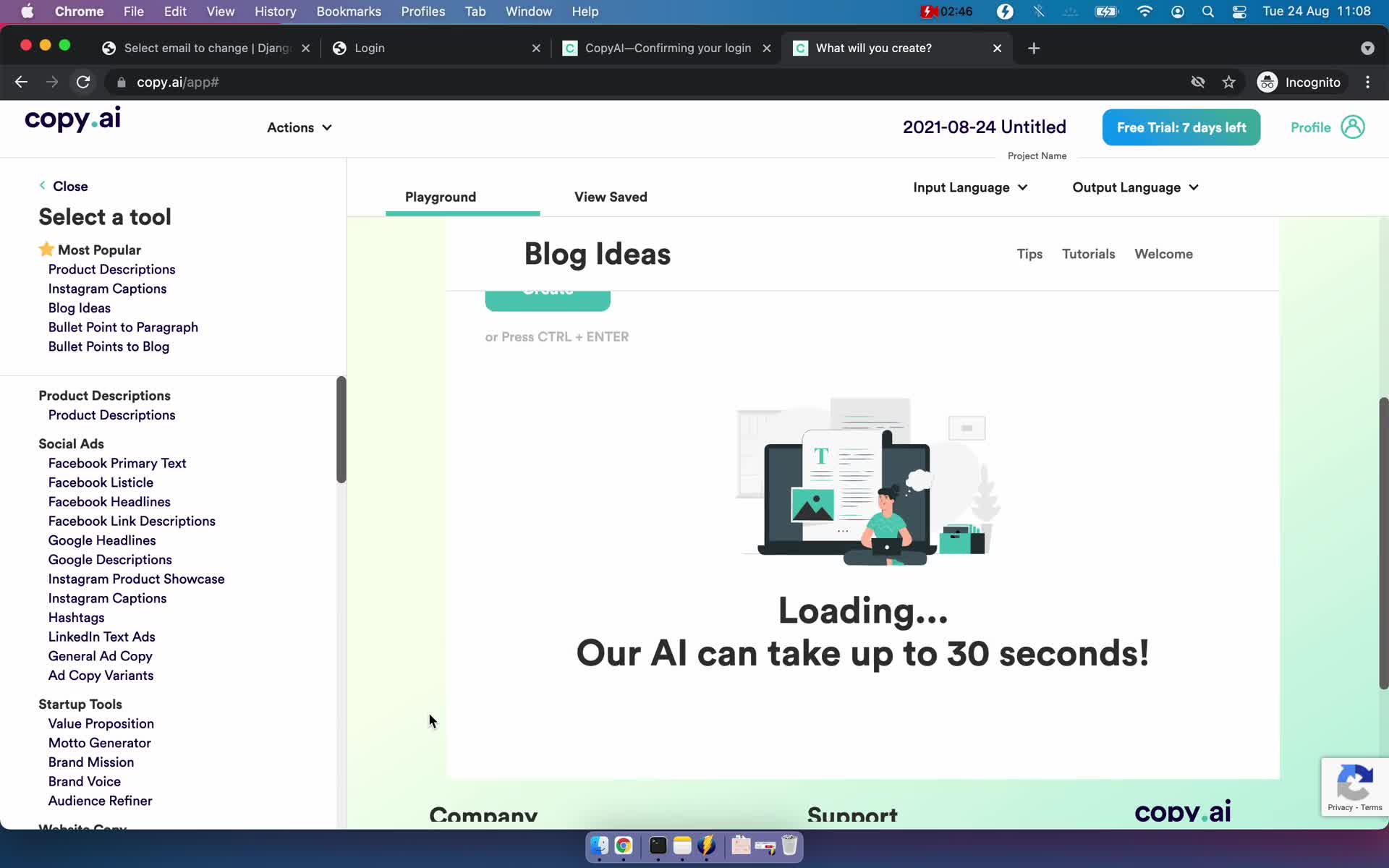Select Facebook Listicle tool

(x=101, y=482)
